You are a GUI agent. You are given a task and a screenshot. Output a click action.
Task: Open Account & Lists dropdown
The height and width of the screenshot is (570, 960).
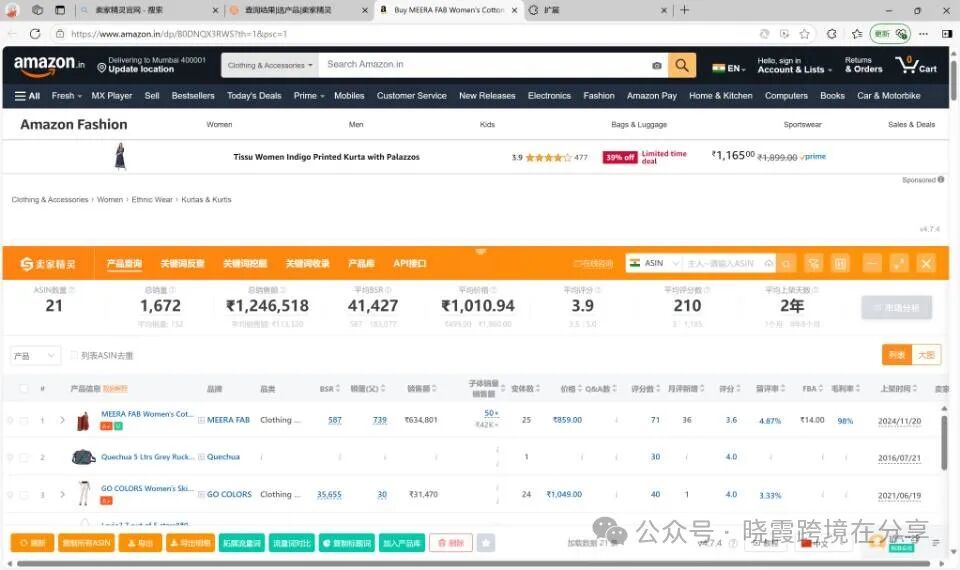(x=794, y=65)
